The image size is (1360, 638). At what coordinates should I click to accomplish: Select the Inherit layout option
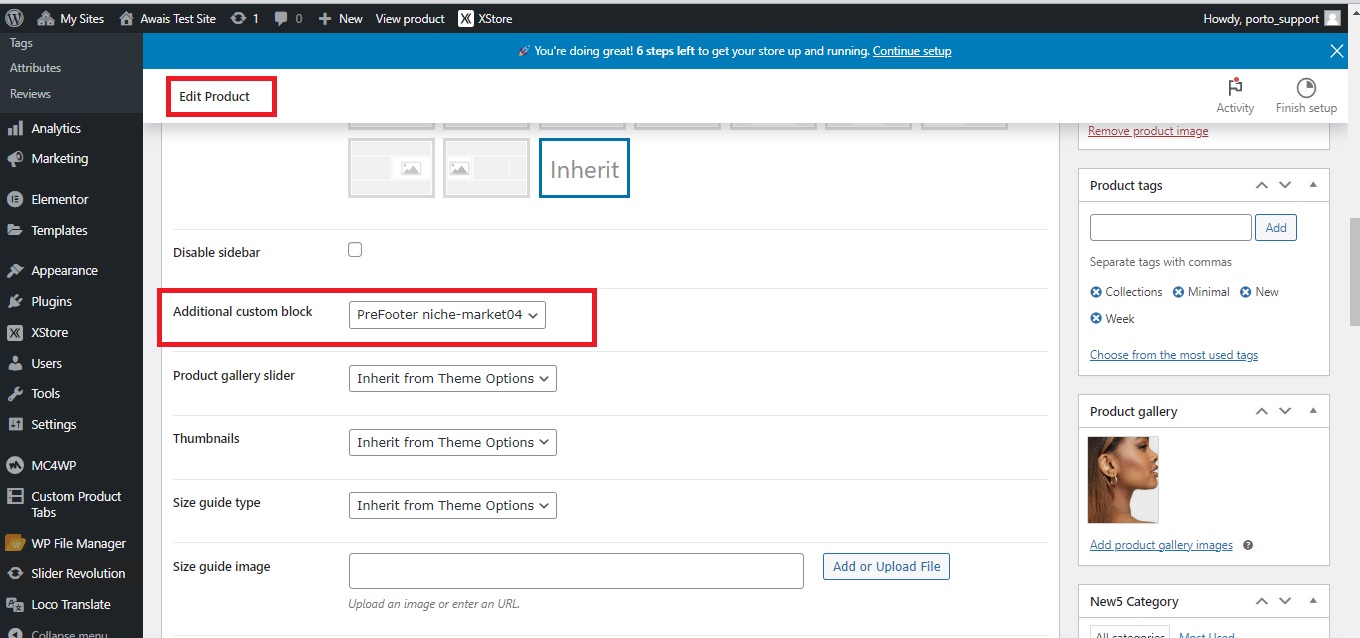(584, 168)
